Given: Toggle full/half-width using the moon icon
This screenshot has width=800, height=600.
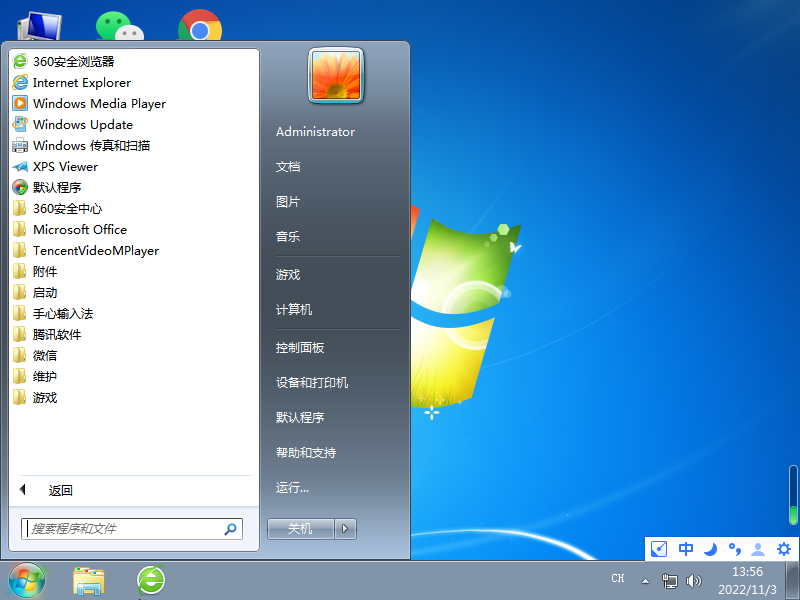Looking at the screenshot, I should (x=710, y=549).
